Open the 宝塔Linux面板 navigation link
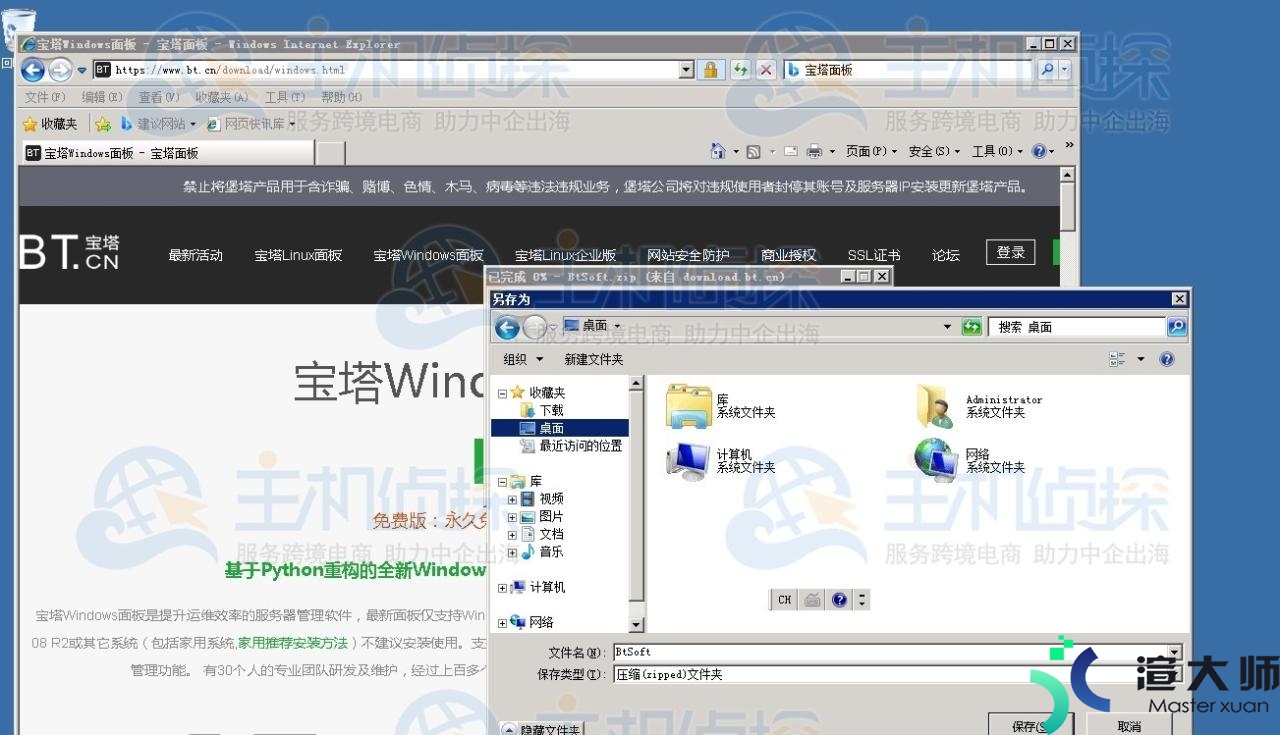 298,255
